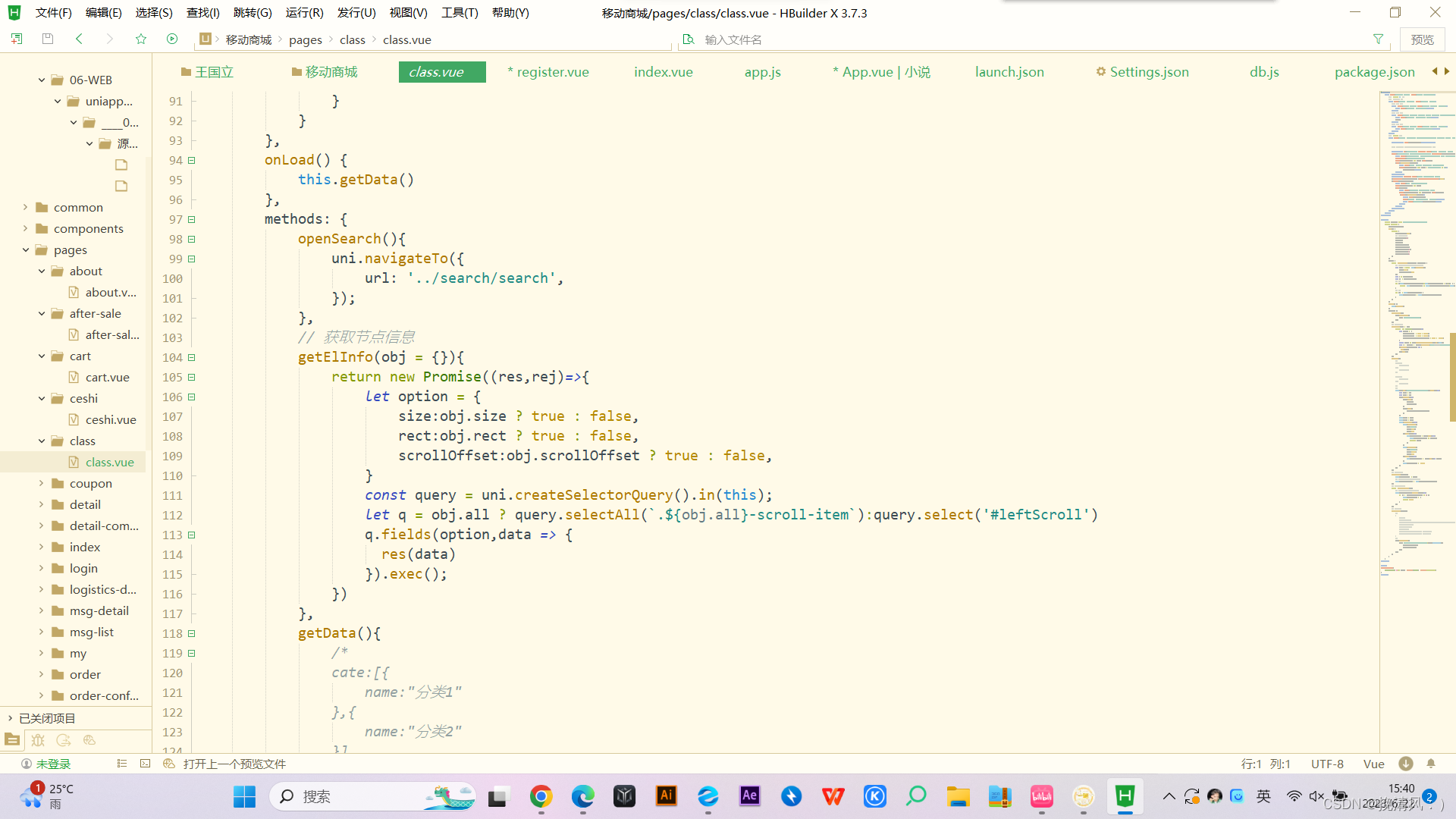Image resolution: width=1456 pixels, height=819 pixels.
Task: Click the Save file toolbar icon
Action: (48, 39)
